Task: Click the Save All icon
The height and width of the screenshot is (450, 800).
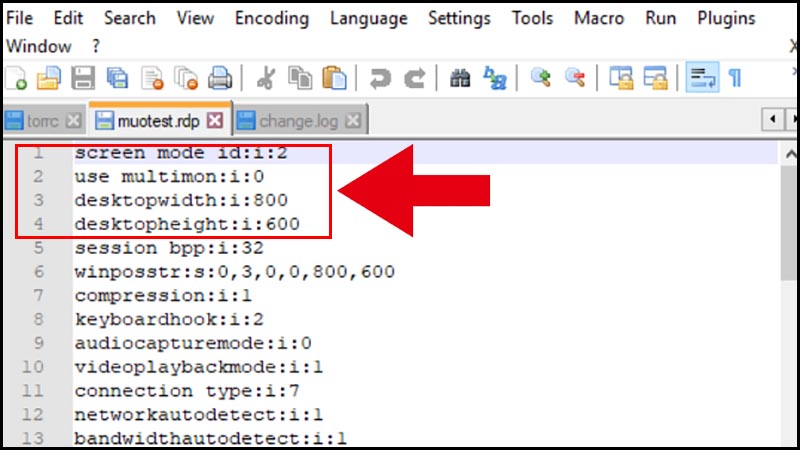Action: (x=117, y=79)
